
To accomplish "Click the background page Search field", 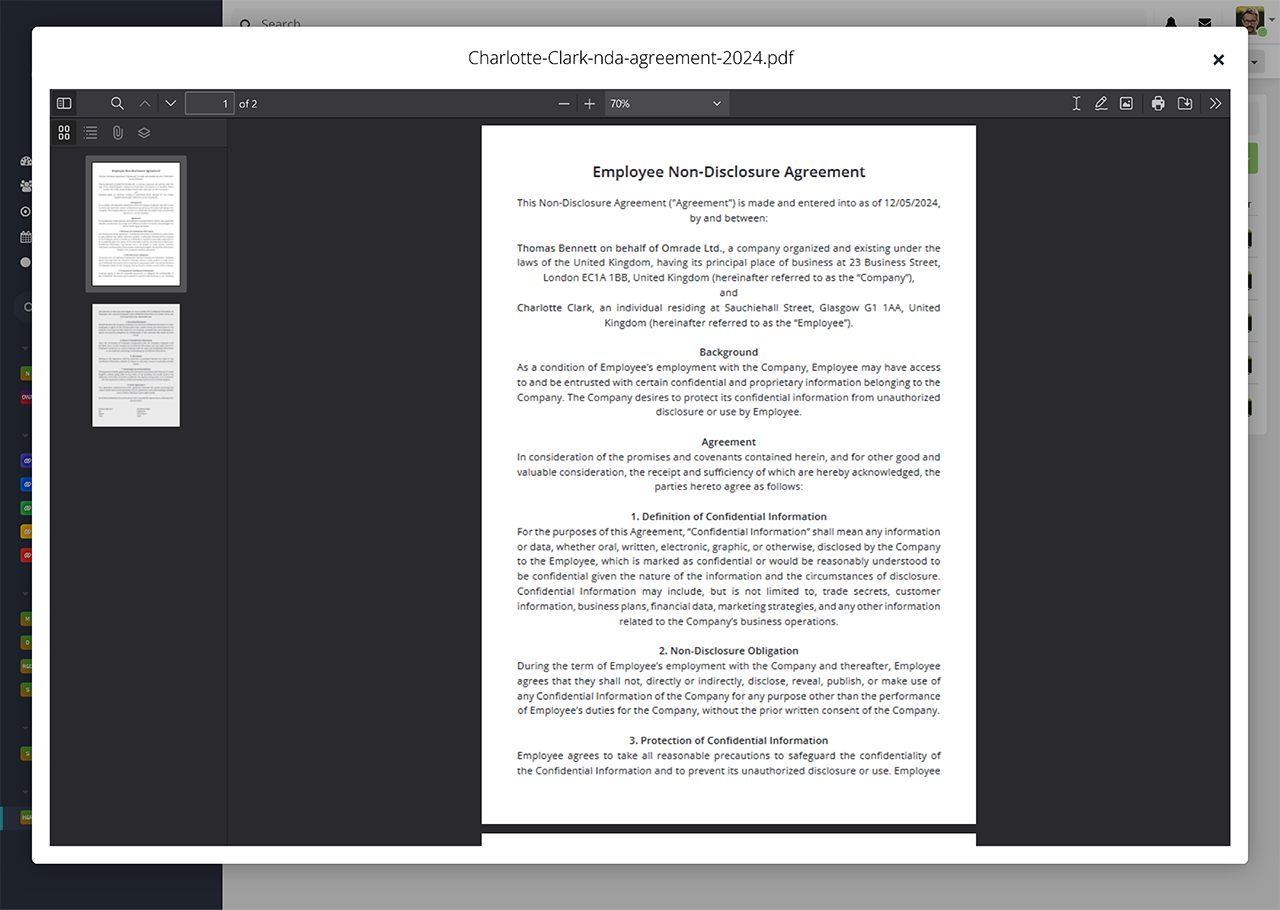I will tap(690, 22).
